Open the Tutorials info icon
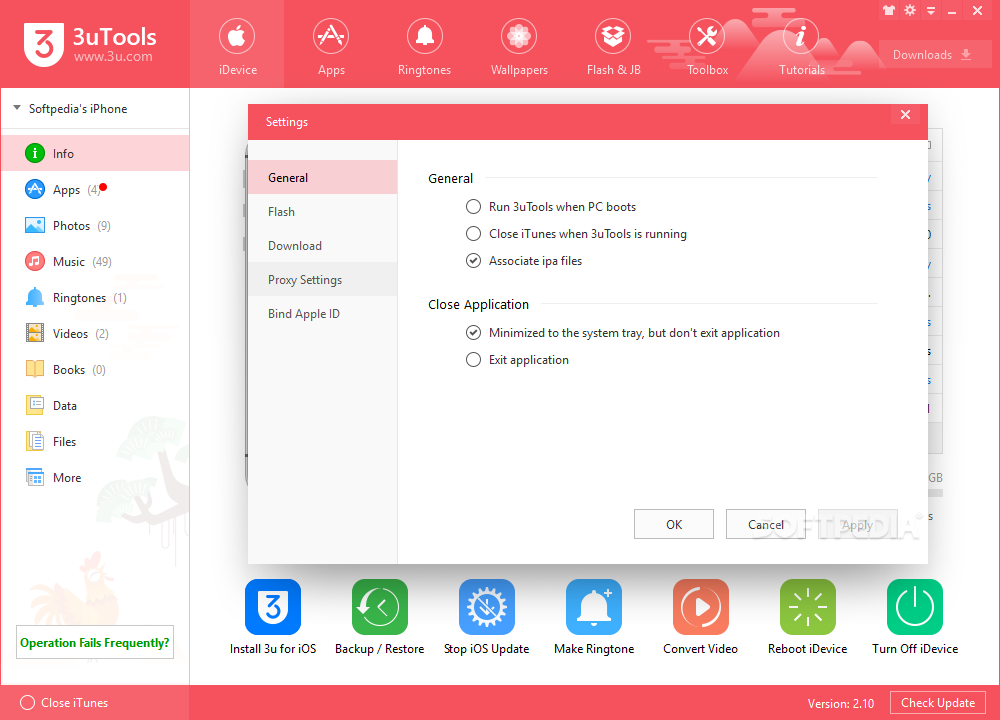The width and height of the screenshot is (1000, 720). tap(800, 36)
